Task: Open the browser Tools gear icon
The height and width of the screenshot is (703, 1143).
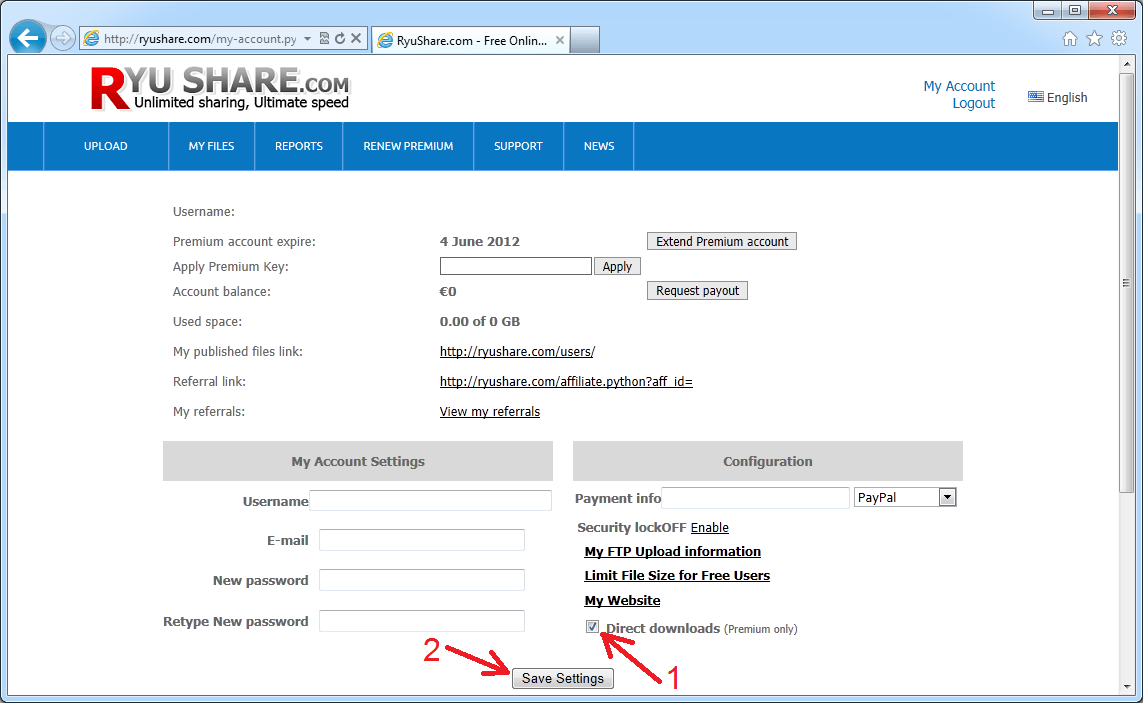Action: pos(1119,39)
